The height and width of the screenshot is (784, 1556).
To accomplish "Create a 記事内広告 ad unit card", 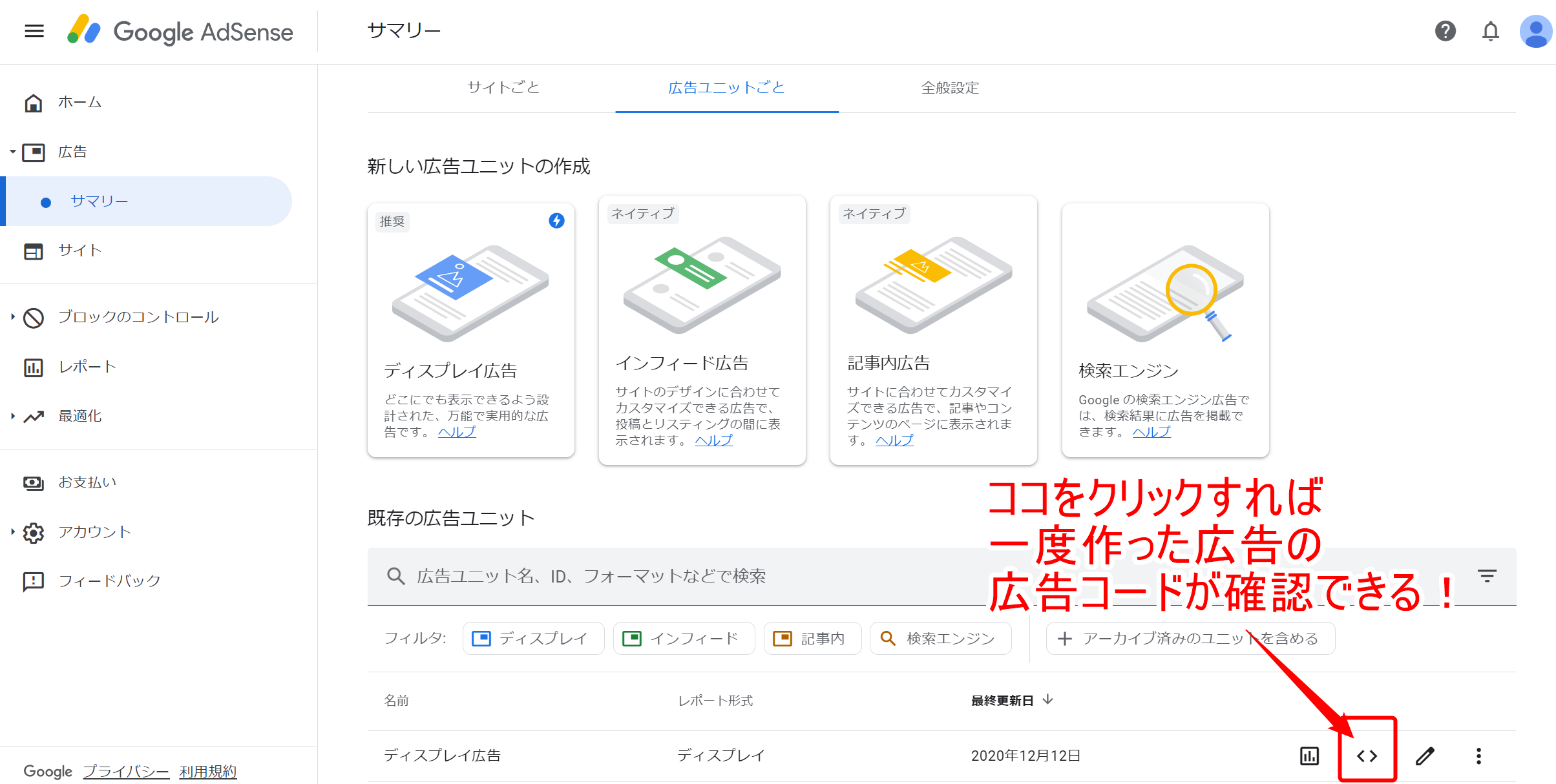I will (x=934, y=331).
